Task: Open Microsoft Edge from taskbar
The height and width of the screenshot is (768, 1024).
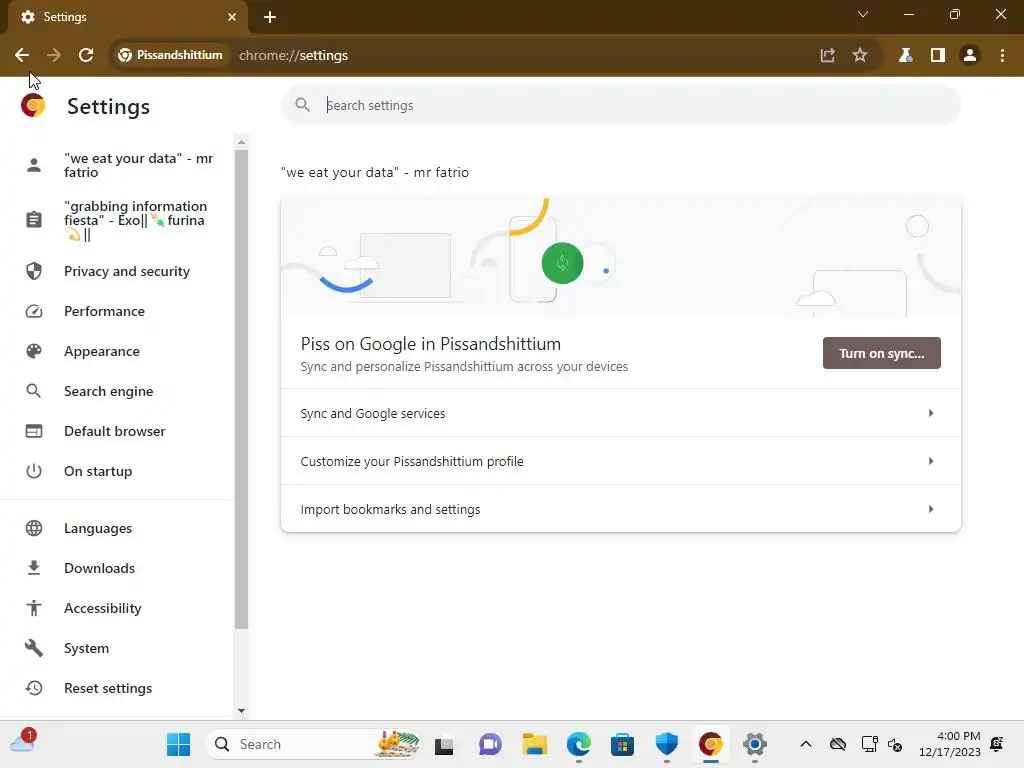Action: (x=579, y=744)
